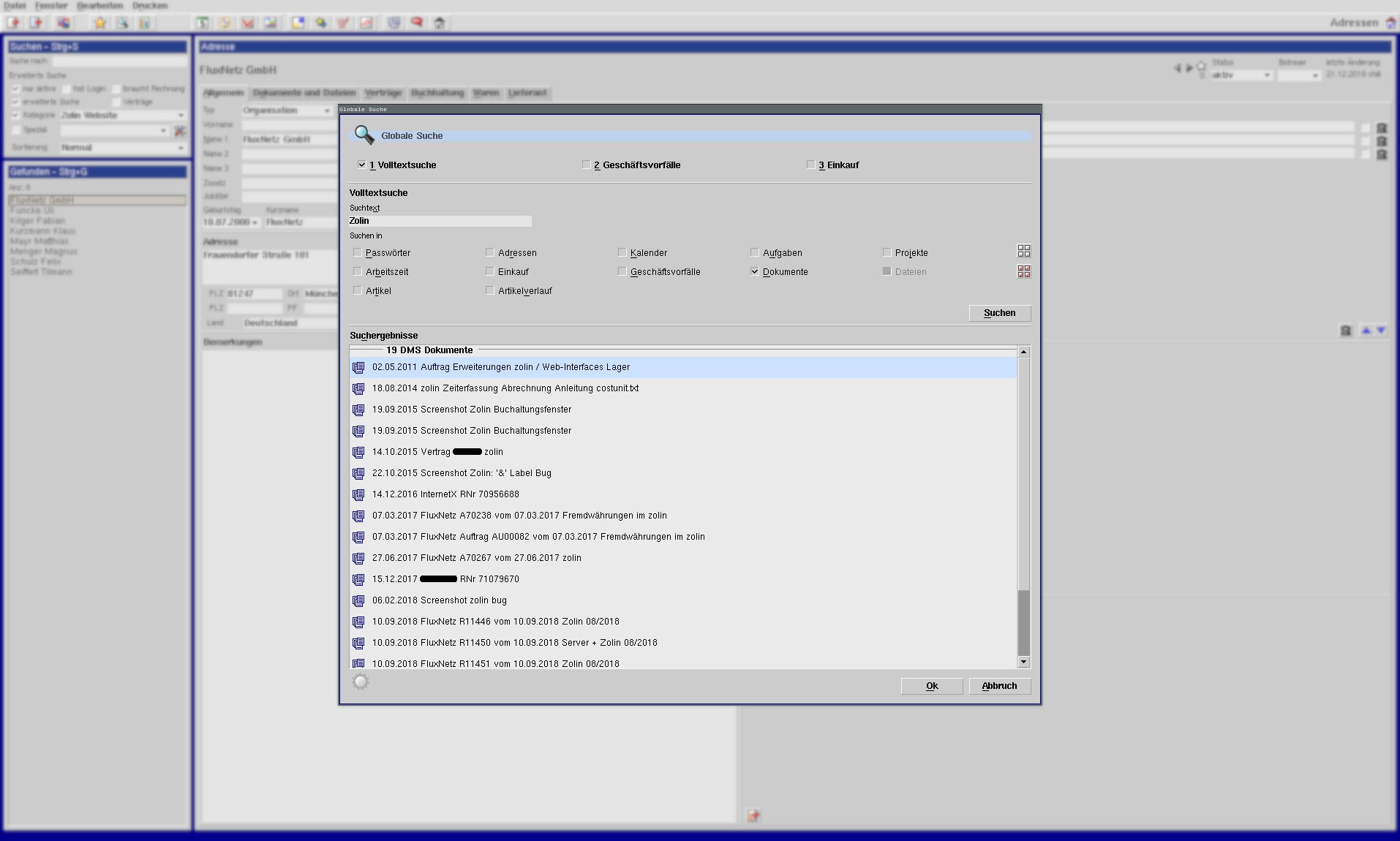
Task: Cancel the search with Abbruch
Action: coord(999,686)
